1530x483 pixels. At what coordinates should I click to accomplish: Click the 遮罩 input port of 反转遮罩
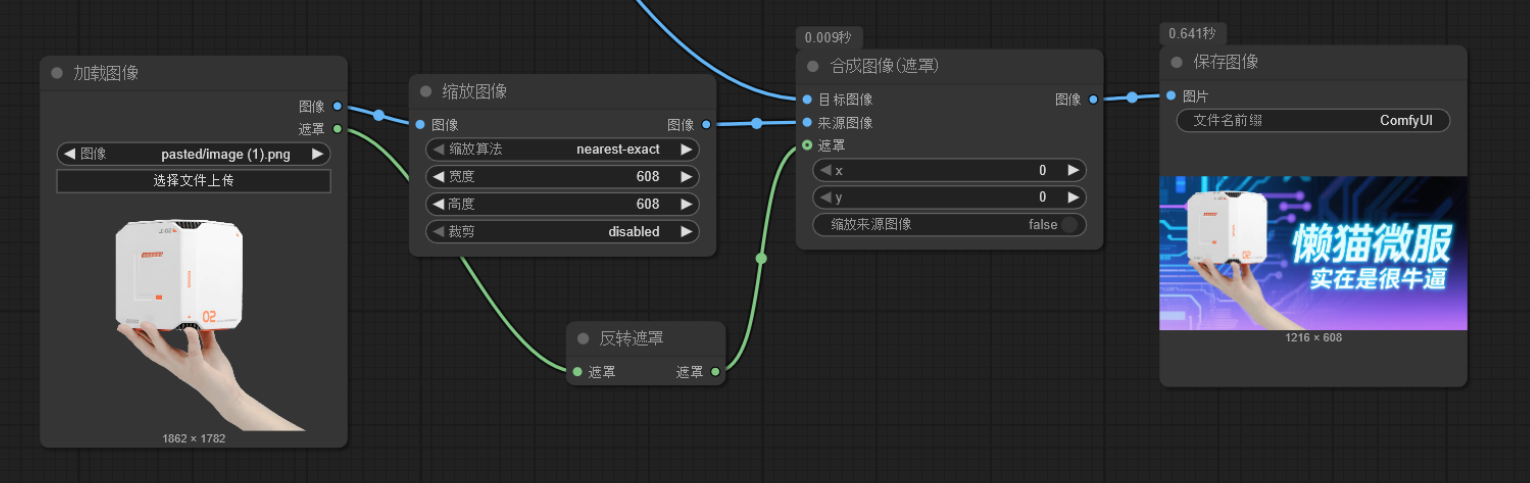[x=577, y=372]
